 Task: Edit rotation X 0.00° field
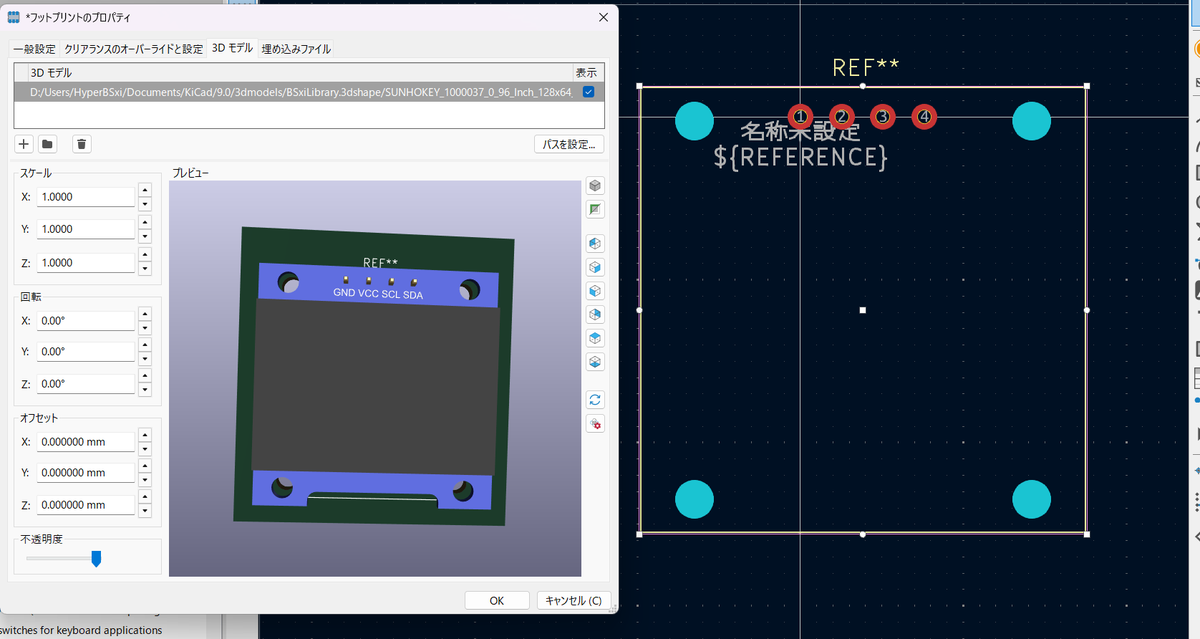86,321
